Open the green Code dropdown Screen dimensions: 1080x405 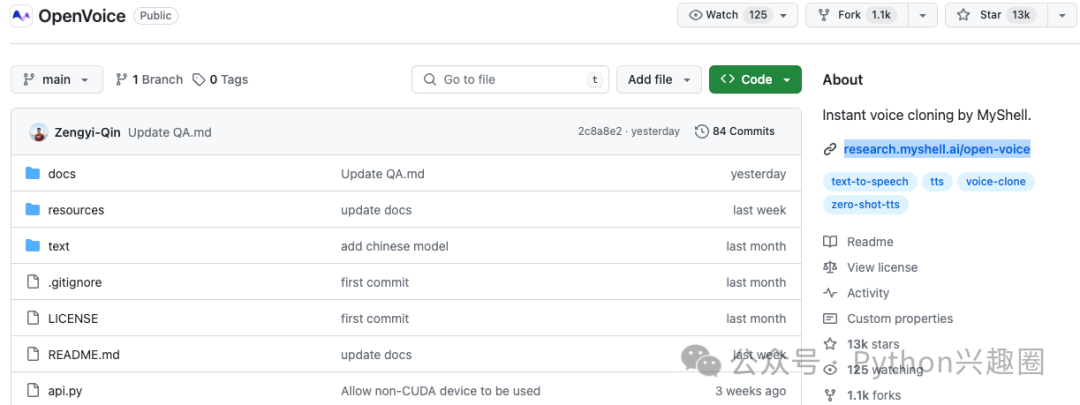pos(755,79)
